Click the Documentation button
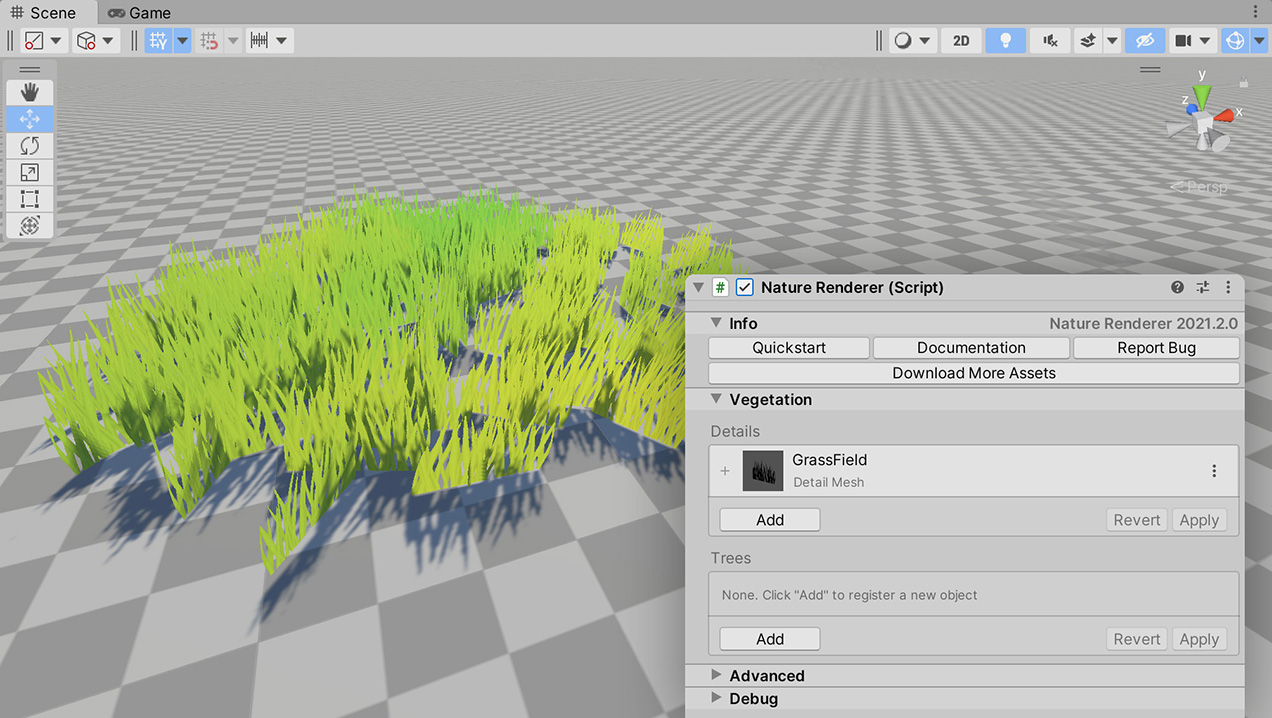The height and width of the screenshot is (718, 1272). tap(971, 348)
